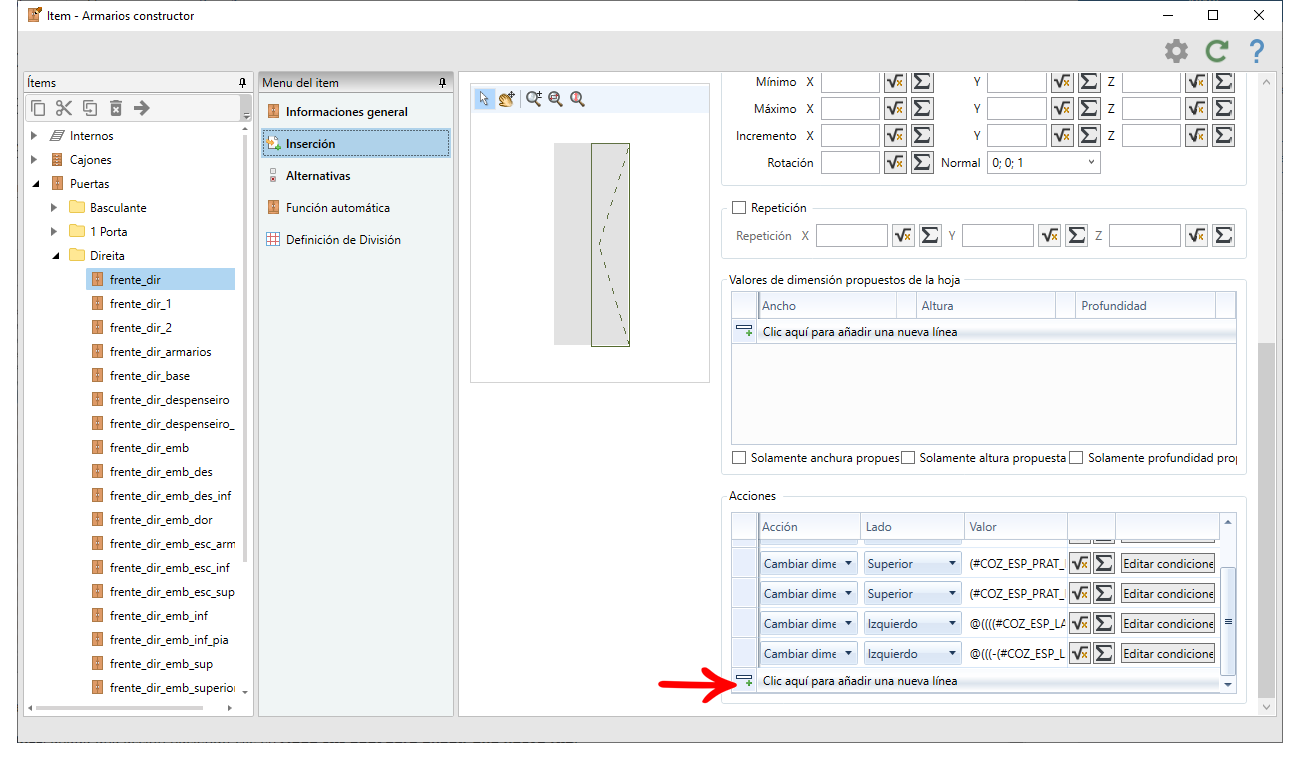The height and width of the screenshot is (784, 1311).
Task: Click sigma button for Incremento Z
Action: tap(1223, 135)
